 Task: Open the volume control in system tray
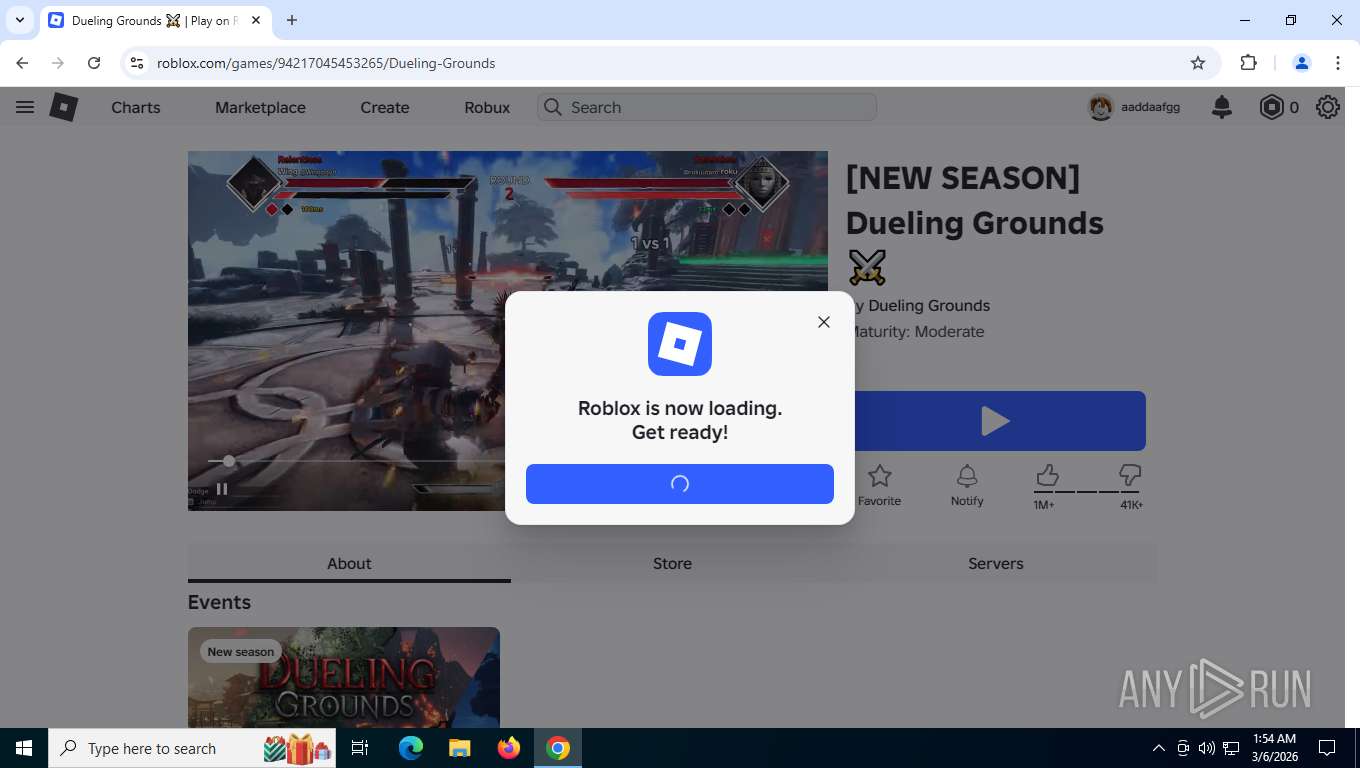click(1207, 748)
